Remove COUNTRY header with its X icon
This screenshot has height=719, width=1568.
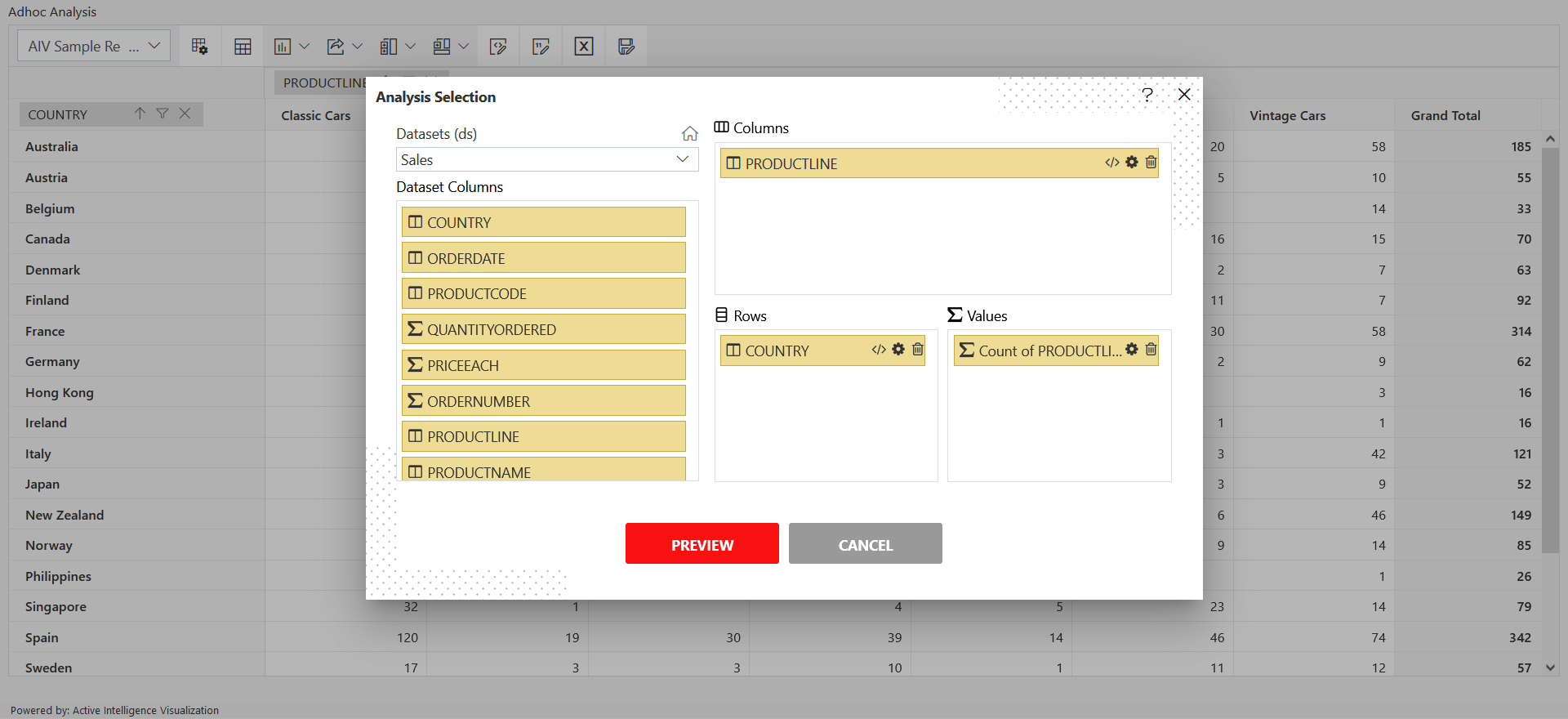(185, 114)
